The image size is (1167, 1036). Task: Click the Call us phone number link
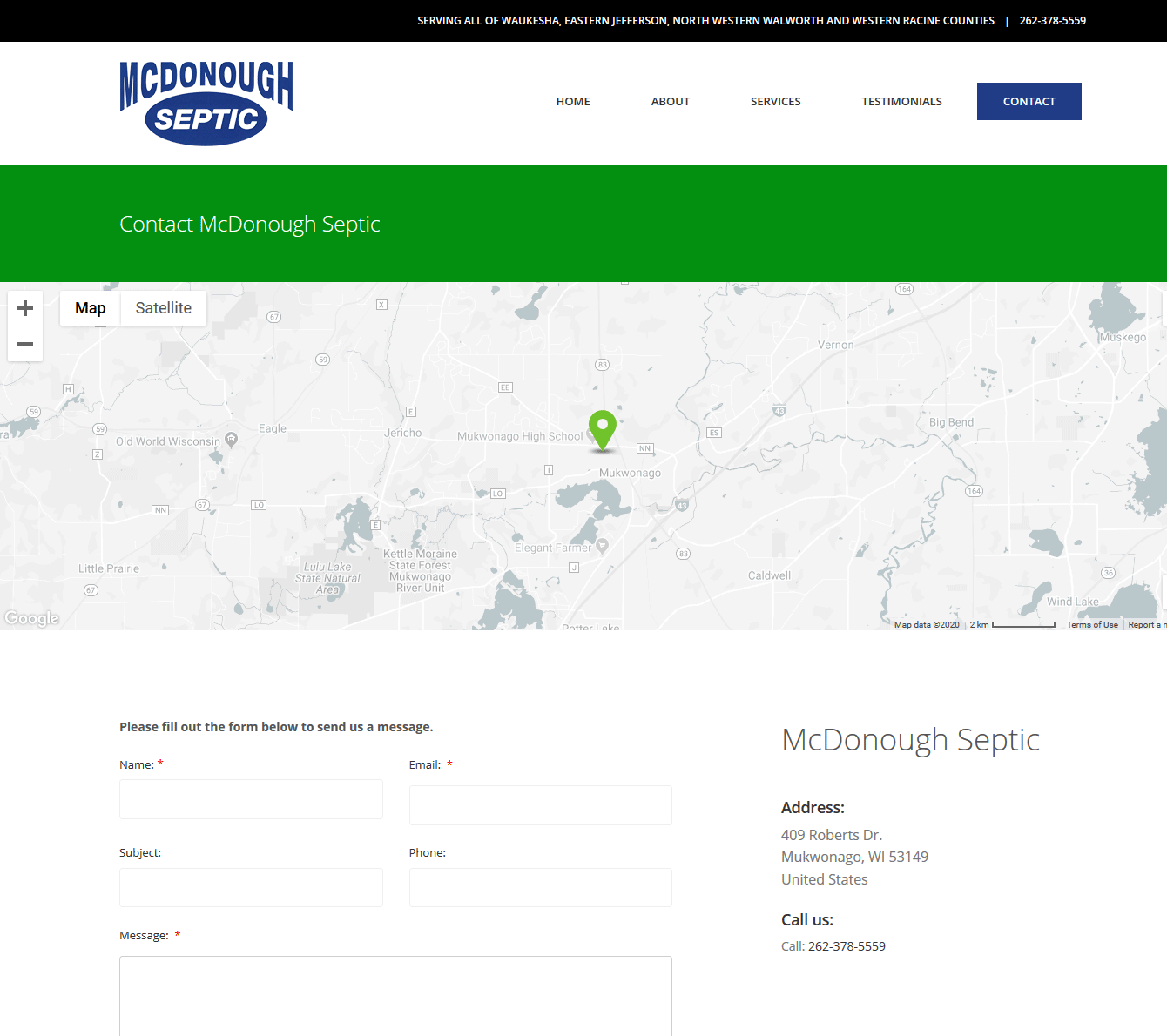[x=847, y=946]
